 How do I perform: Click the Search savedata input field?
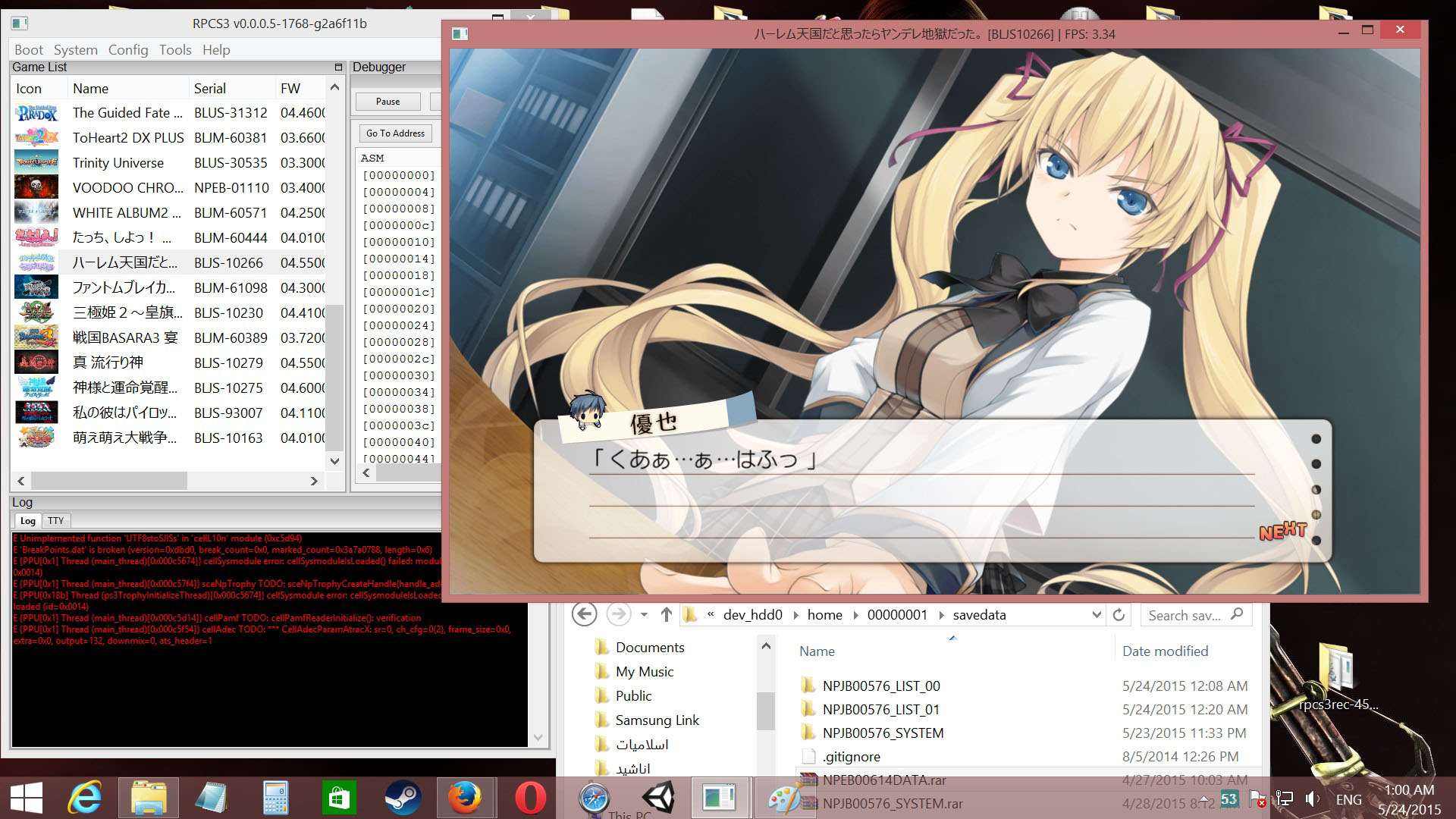(1185, 615)
